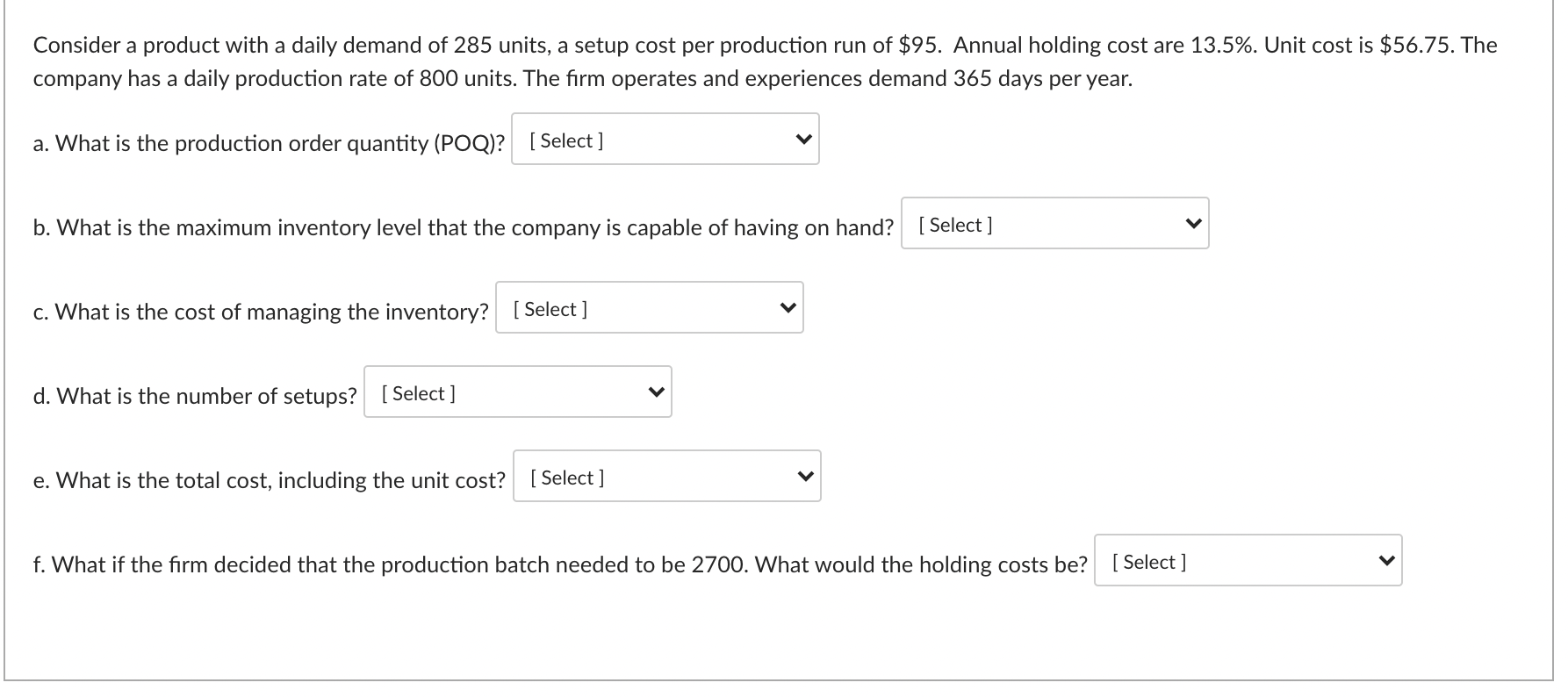Click the chevron arrow on the question f dropdown
Viewport: 1568px width, 697px height.
pos(1385,559)
